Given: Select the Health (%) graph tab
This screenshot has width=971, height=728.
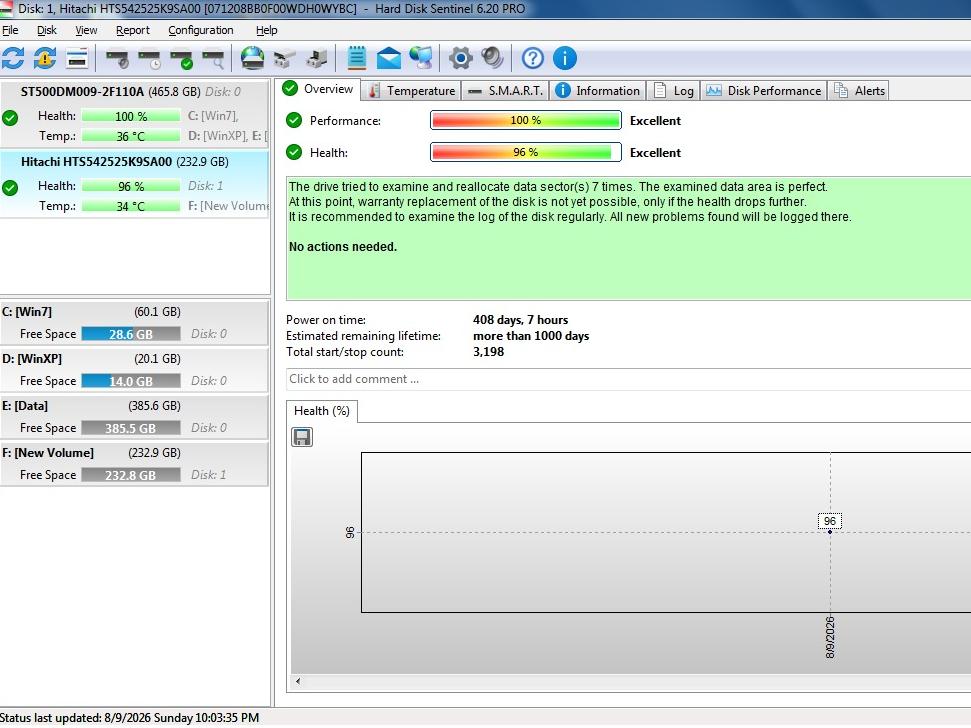Looking at the screenshot, I should [x=321, y=411].
